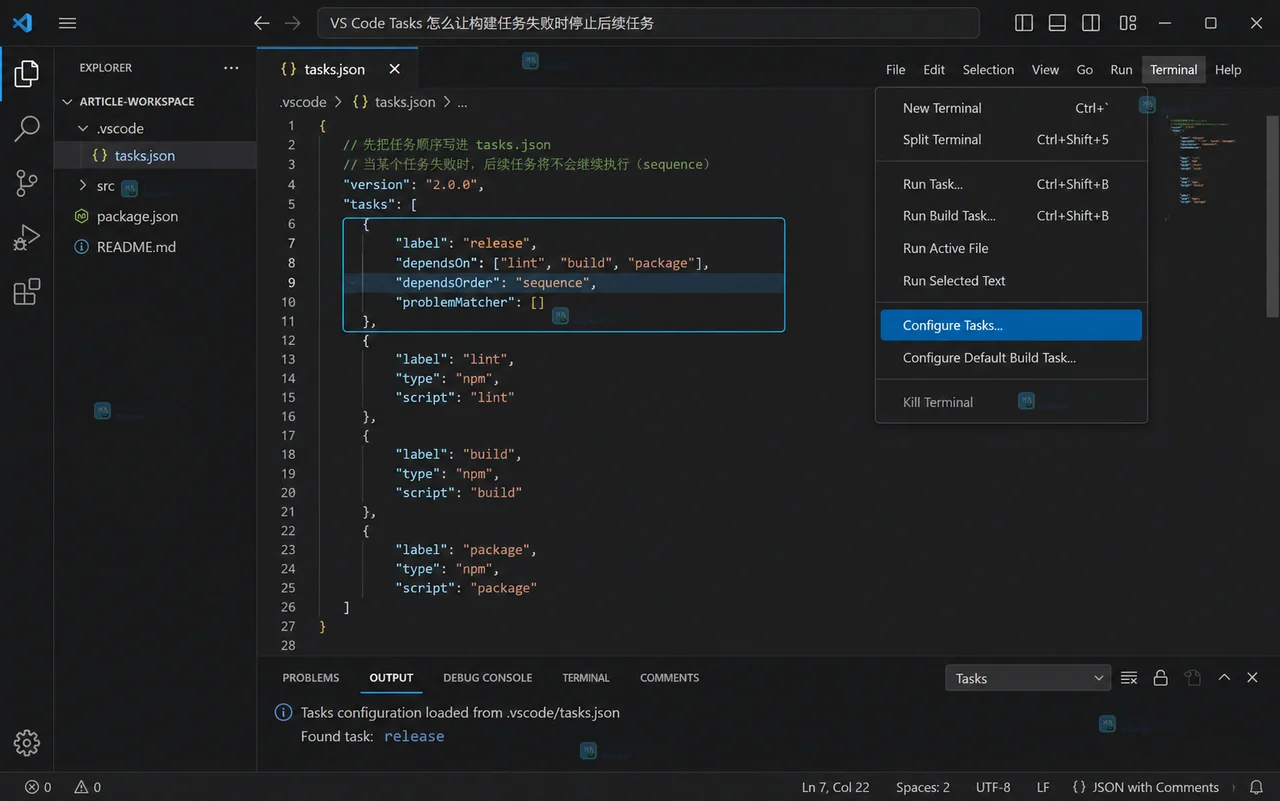Open output log in editor icon
The width and height of the screenshot is (1280, 801).
(1192, 678)
